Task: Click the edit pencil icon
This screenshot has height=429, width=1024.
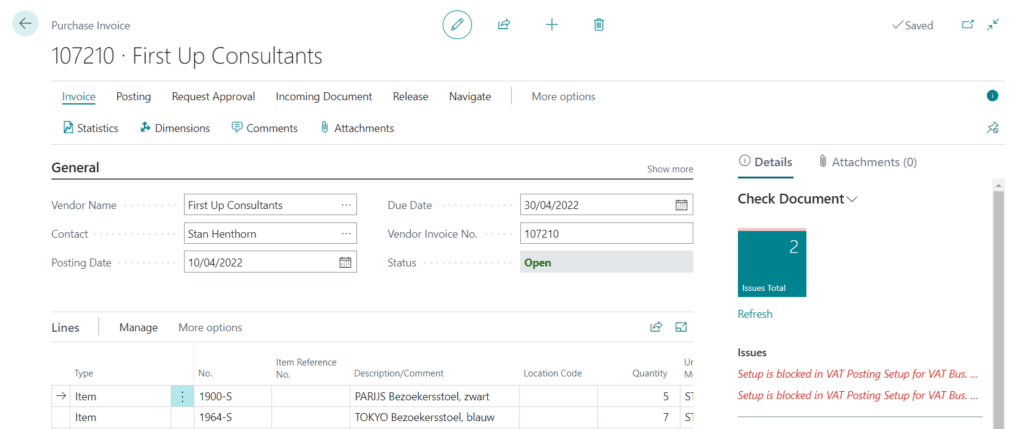Action: click(457, 25)
